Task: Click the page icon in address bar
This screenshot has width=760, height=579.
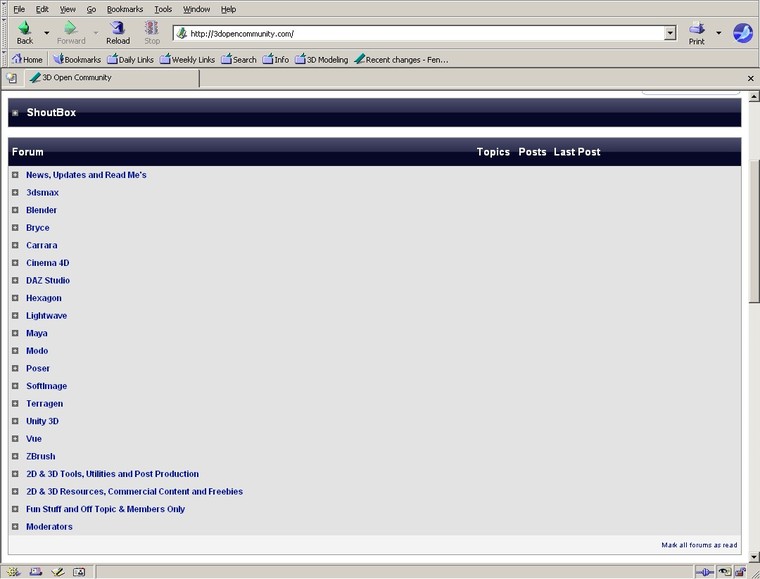Action: pos(181,33)
